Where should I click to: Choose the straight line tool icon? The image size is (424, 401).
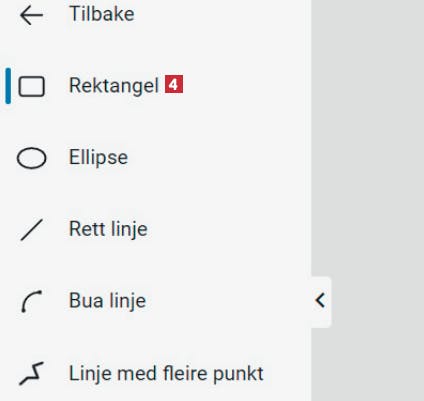(32, 230)
